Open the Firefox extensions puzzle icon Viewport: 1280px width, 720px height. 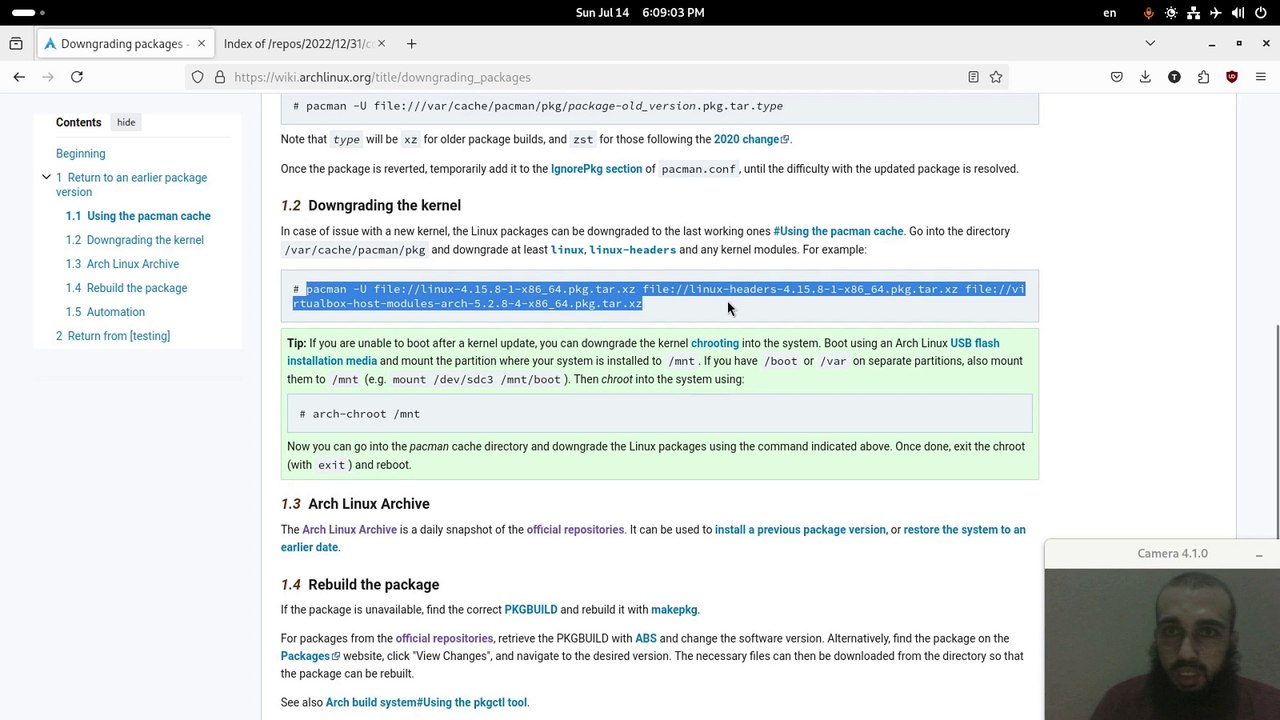pos(1203,77)
